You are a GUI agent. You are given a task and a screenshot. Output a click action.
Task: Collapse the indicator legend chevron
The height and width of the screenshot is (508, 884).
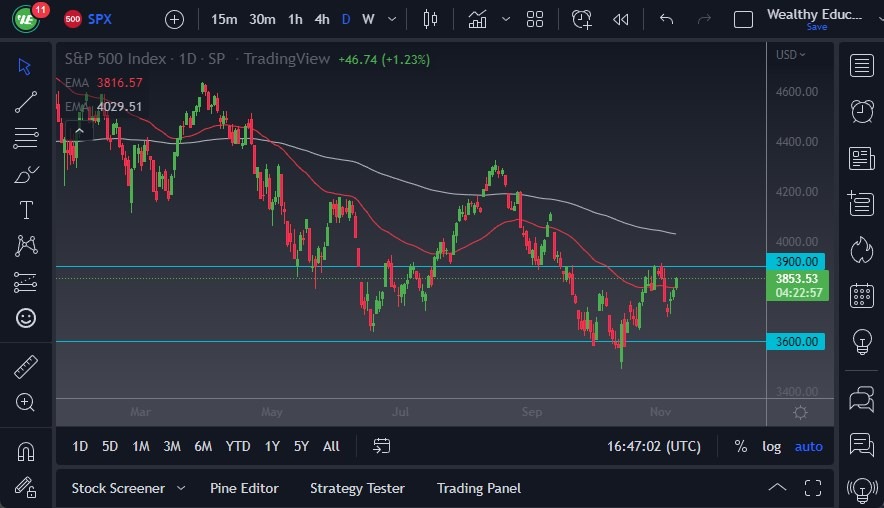79,131
